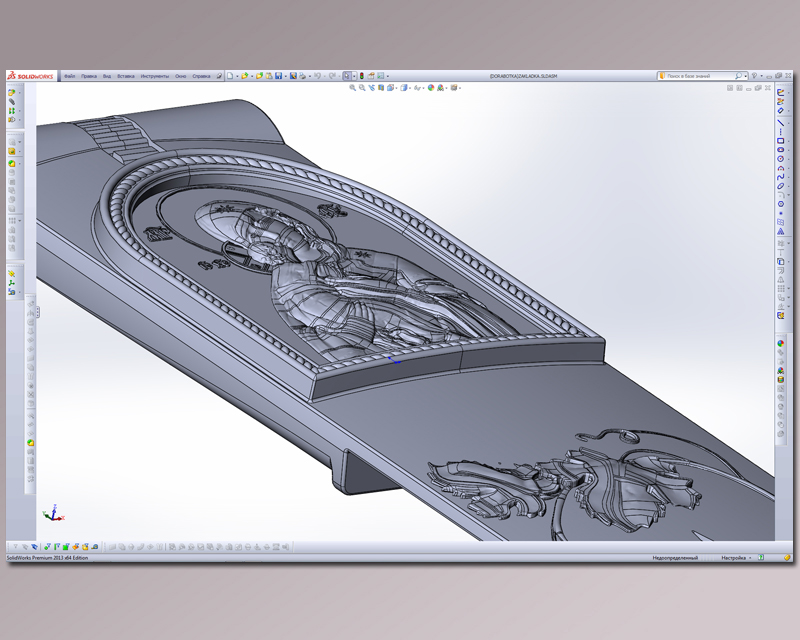Expand the Open file dropdown arrow
The image size is (800, 640).
252,76
